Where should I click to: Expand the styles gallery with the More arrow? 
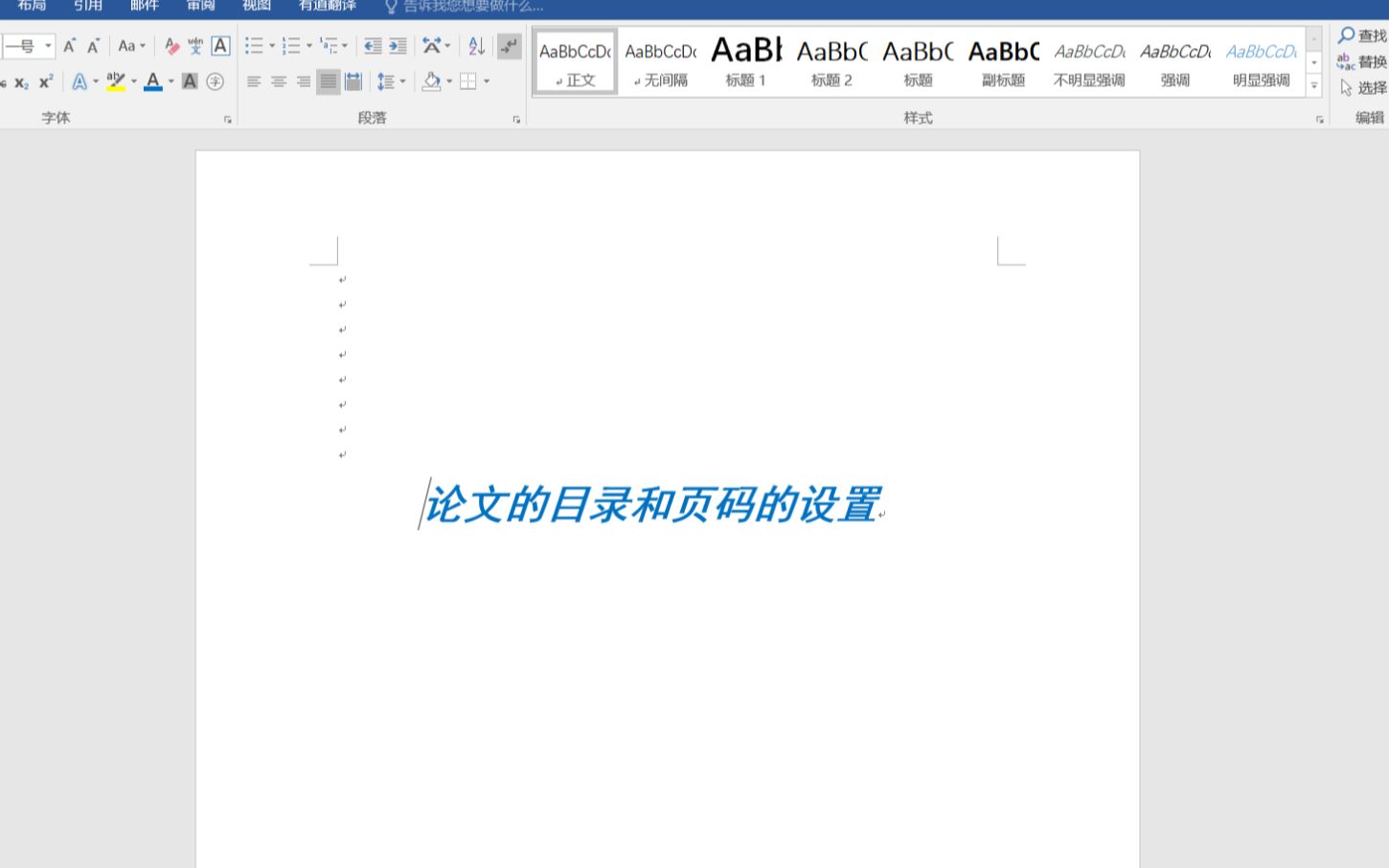[1314, 85]
